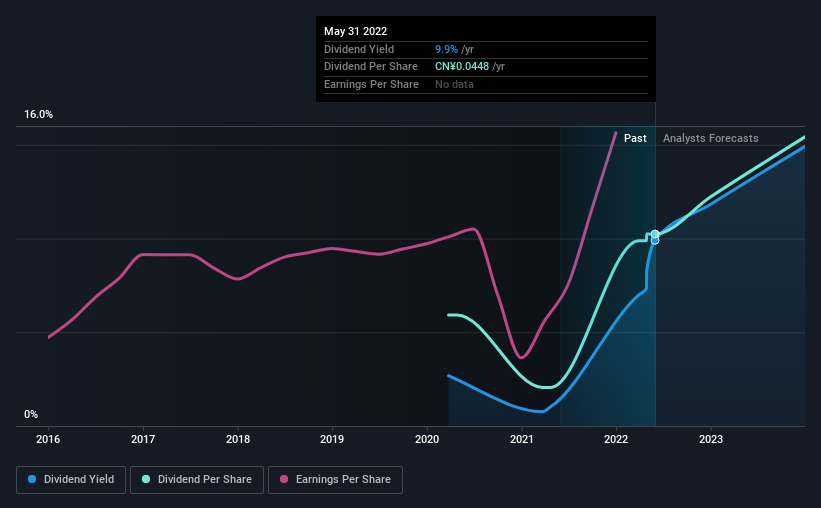Select the 2023 x-axis label

(x=711, y=439)
